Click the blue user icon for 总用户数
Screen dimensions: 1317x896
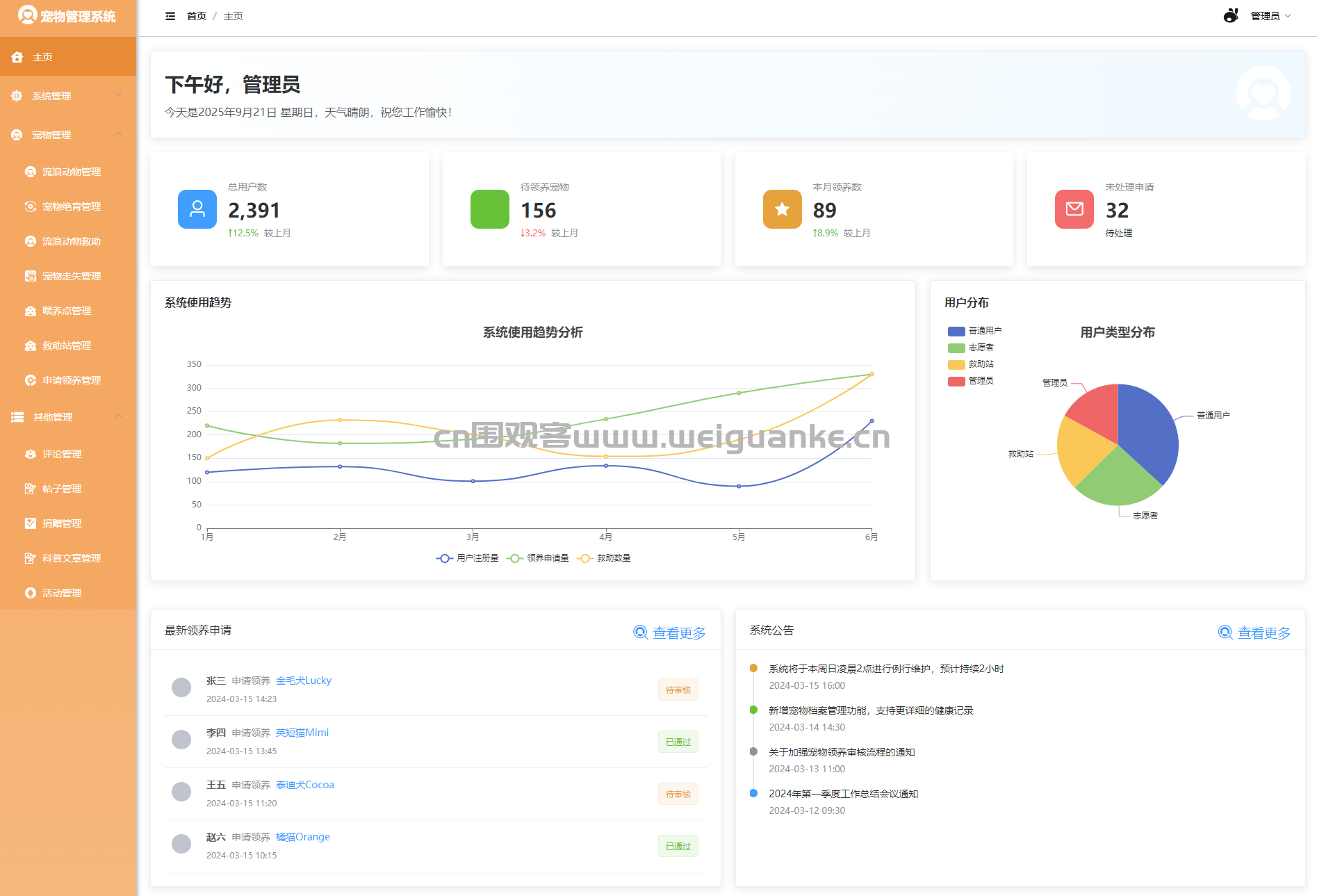point(197,209)
